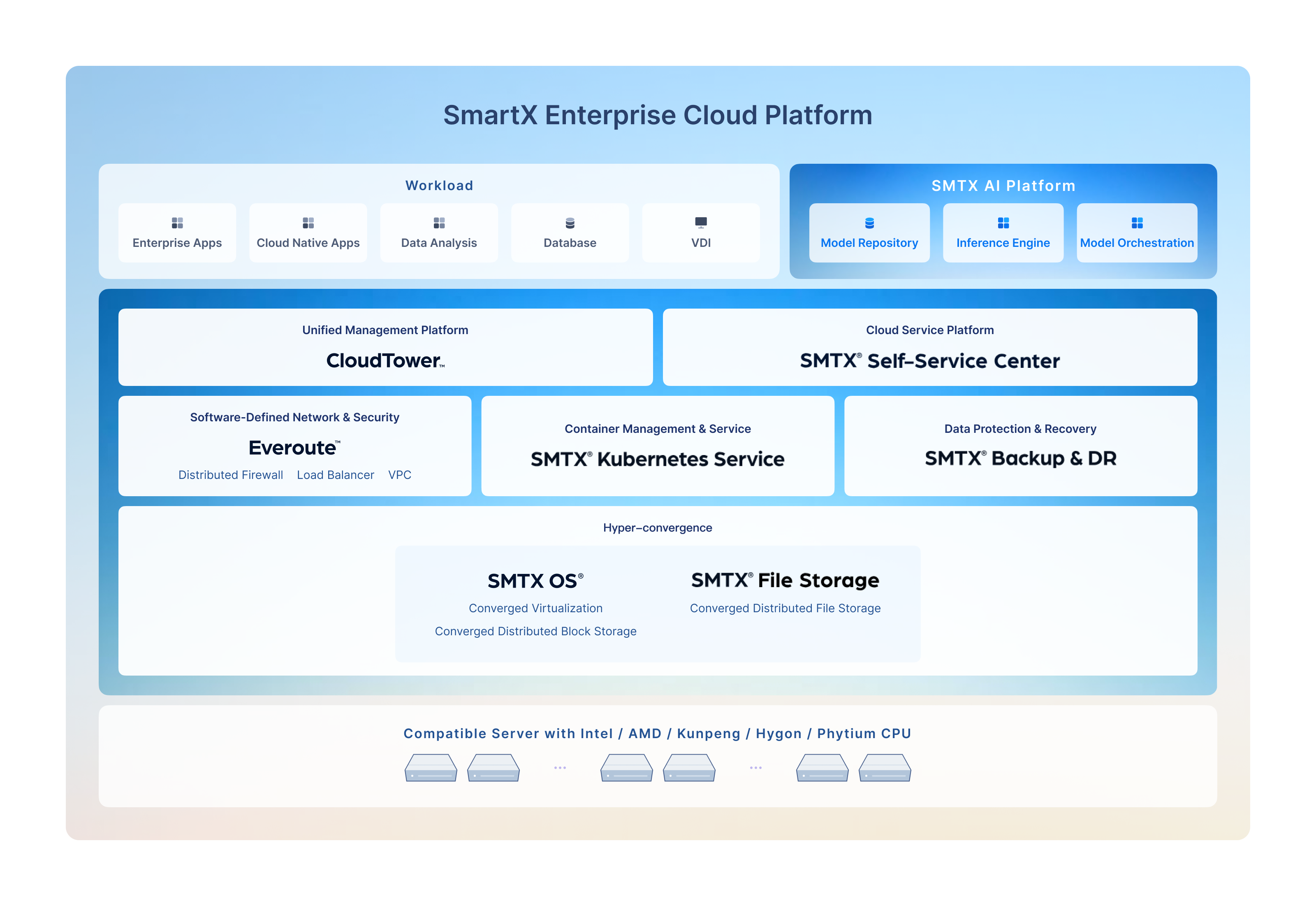Click the Model Repository database icon
1316x906 pixels.
click(x=869, y=223)
